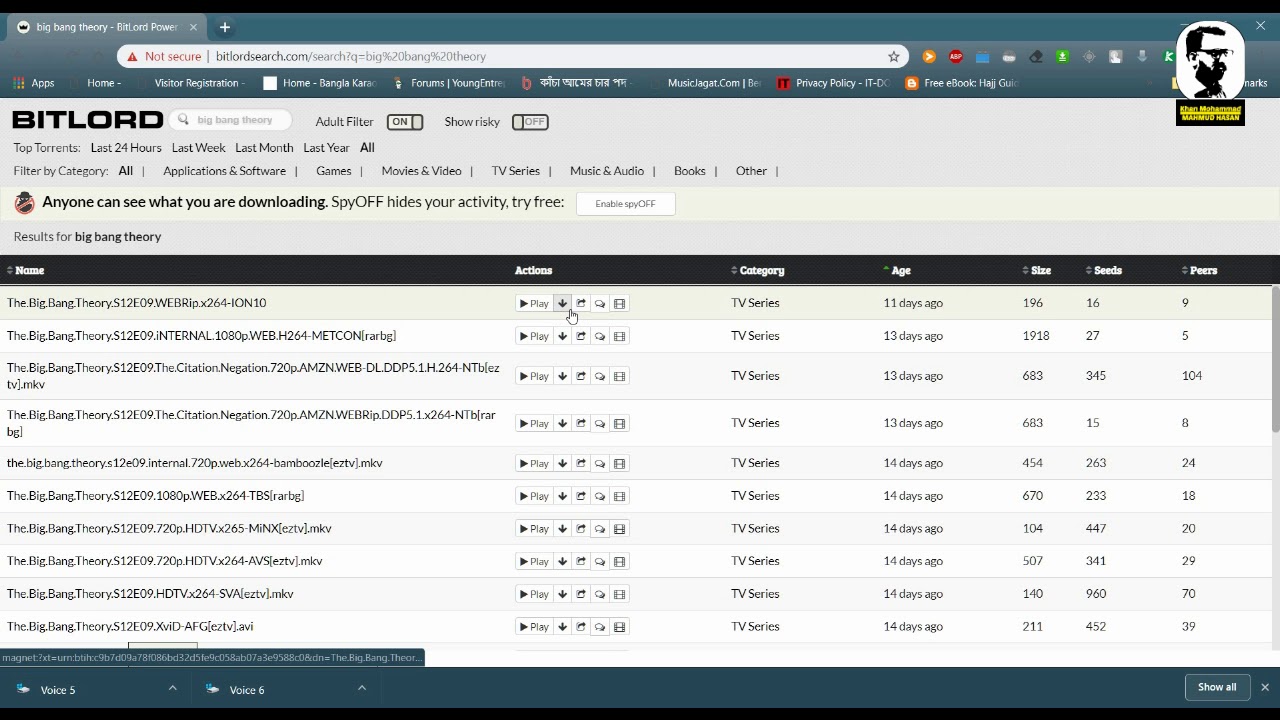Screen dimensions: 1280x720
Task: Click the BitLord logo
Action: click(87, 121)
